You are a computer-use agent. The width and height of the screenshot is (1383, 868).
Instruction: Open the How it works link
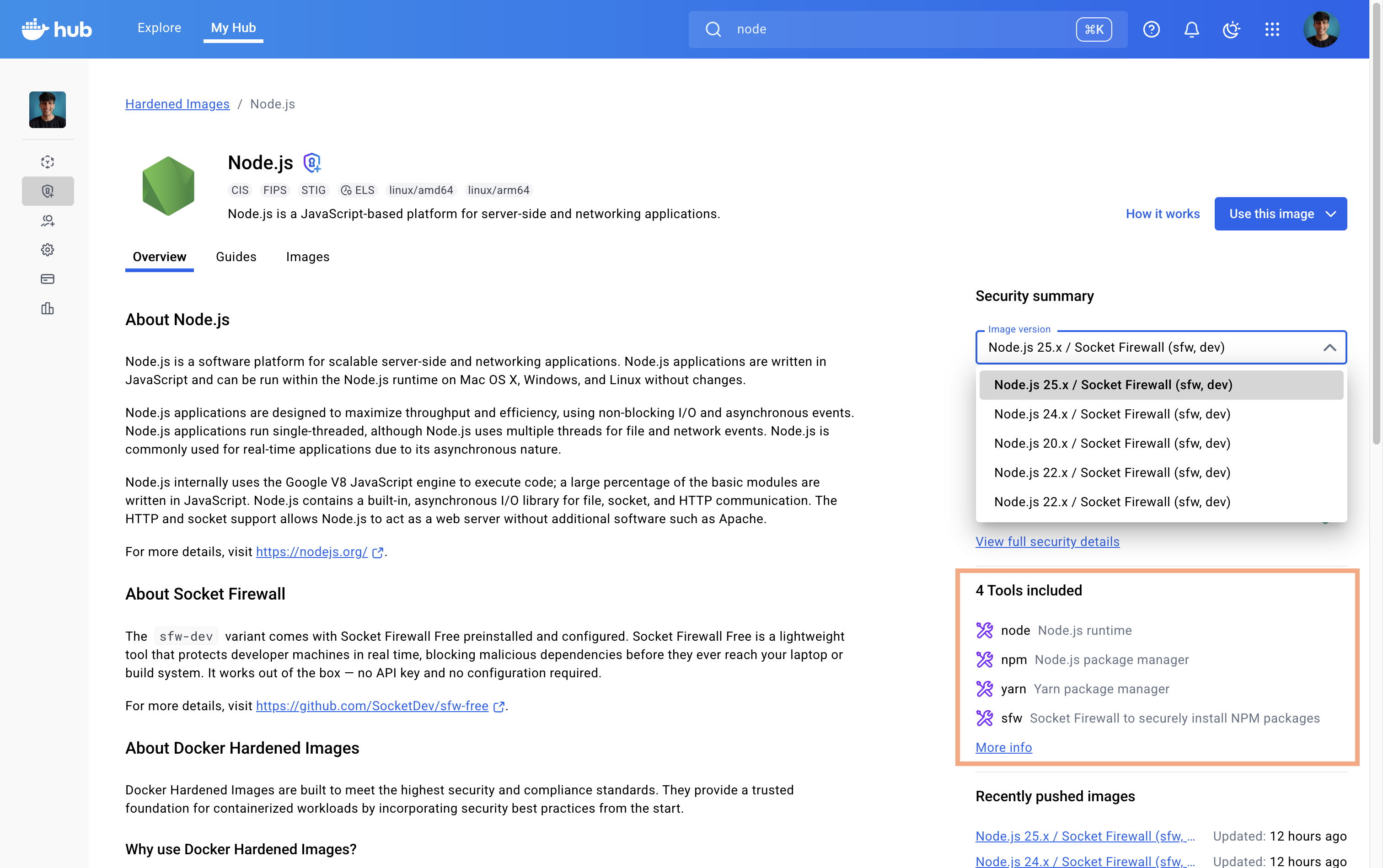click(x=1162, y=214)
